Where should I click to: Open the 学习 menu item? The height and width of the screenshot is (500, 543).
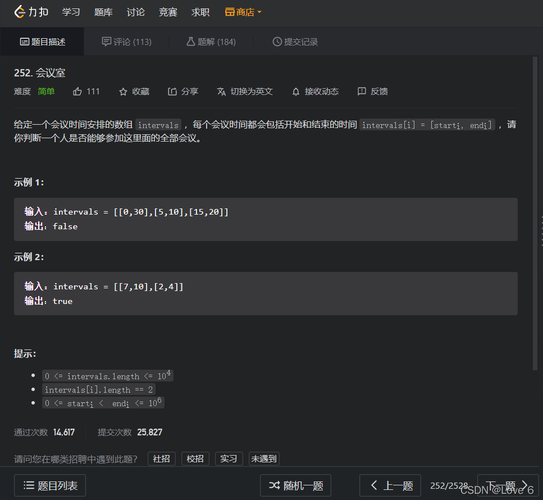coord(71,12)
